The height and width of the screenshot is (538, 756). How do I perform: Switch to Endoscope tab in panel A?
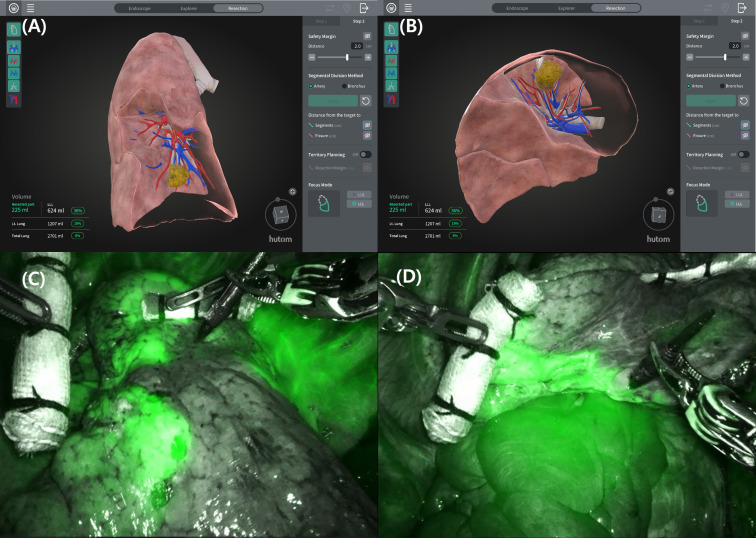[139, 8]
